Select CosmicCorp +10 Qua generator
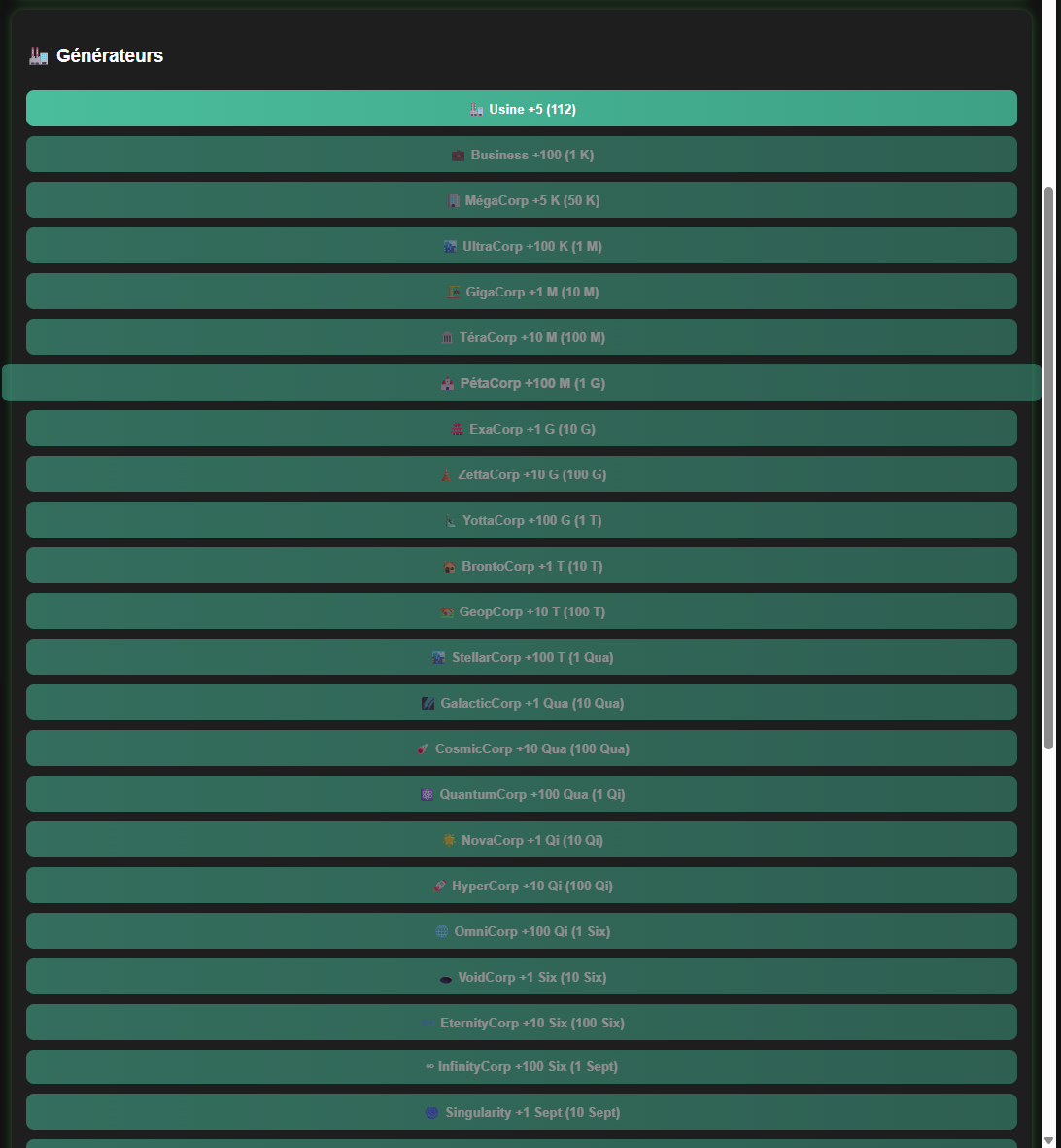Screen dimensions: 1061x1148 (522, 748)
